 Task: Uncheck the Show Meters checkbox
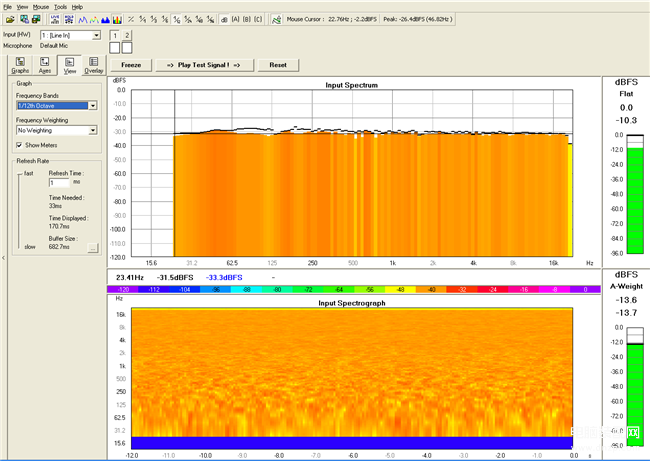19,145
